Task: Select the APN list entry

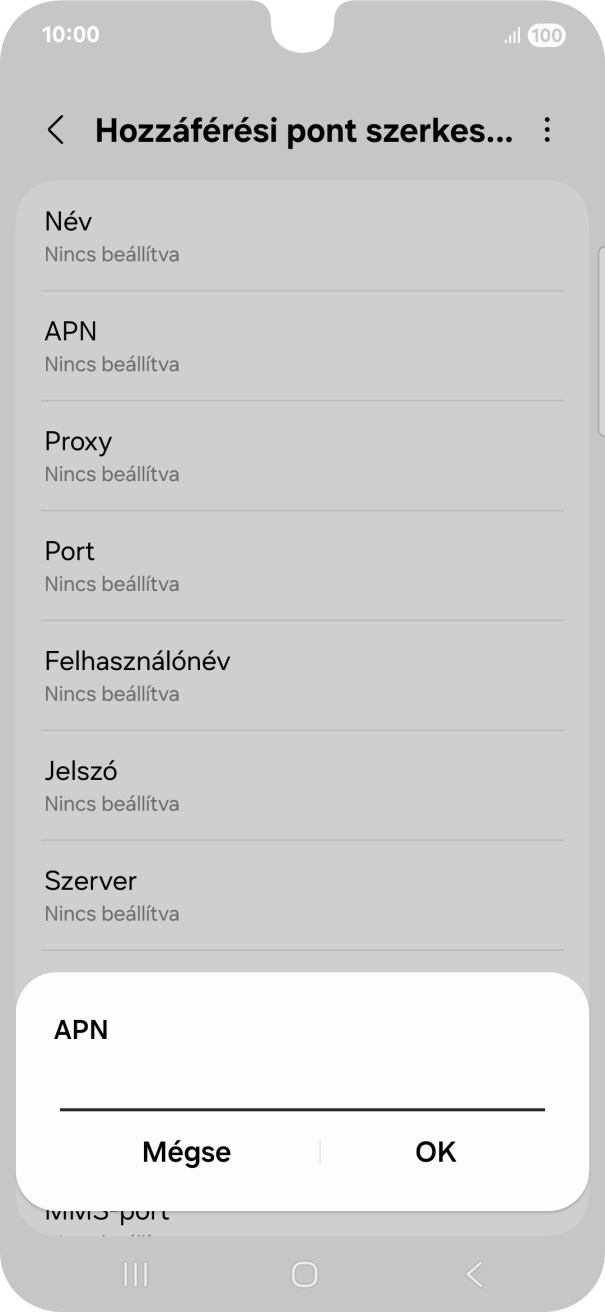Action: click(300, 346)
